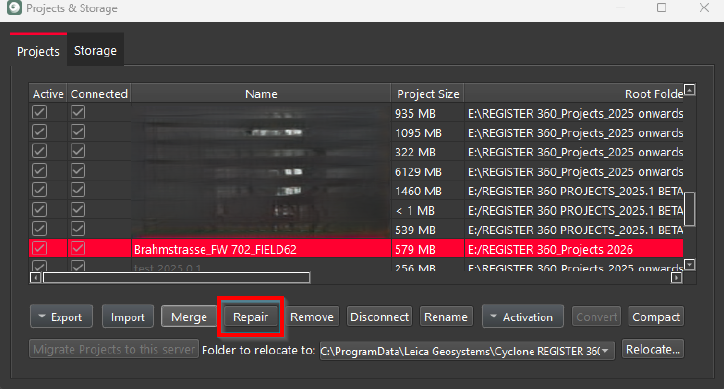
Task: Select the 1460 MB project size cell
Action: click(428, 191)
